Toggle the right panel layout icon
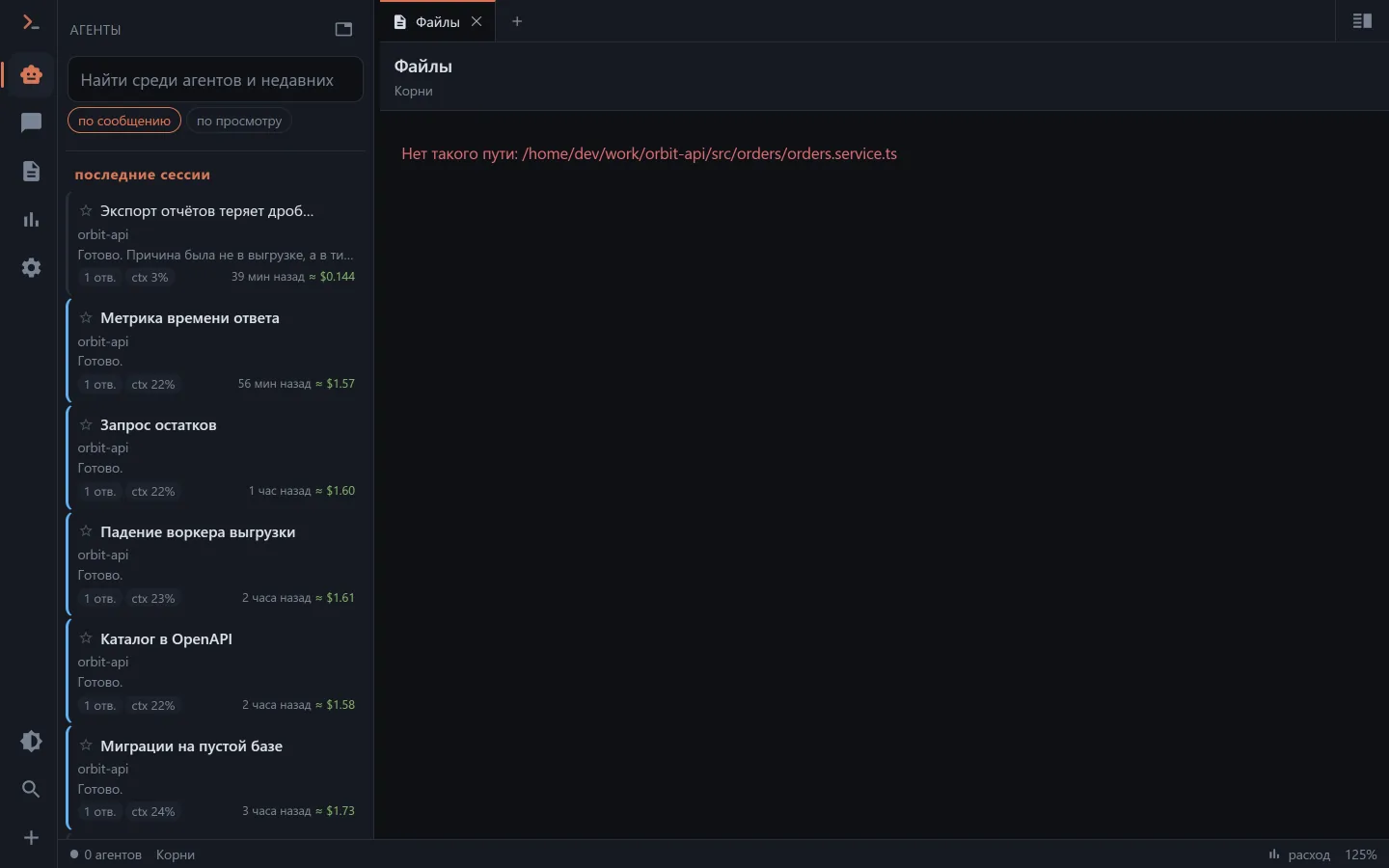The image size is (1389, 868). coord(1362,21)
